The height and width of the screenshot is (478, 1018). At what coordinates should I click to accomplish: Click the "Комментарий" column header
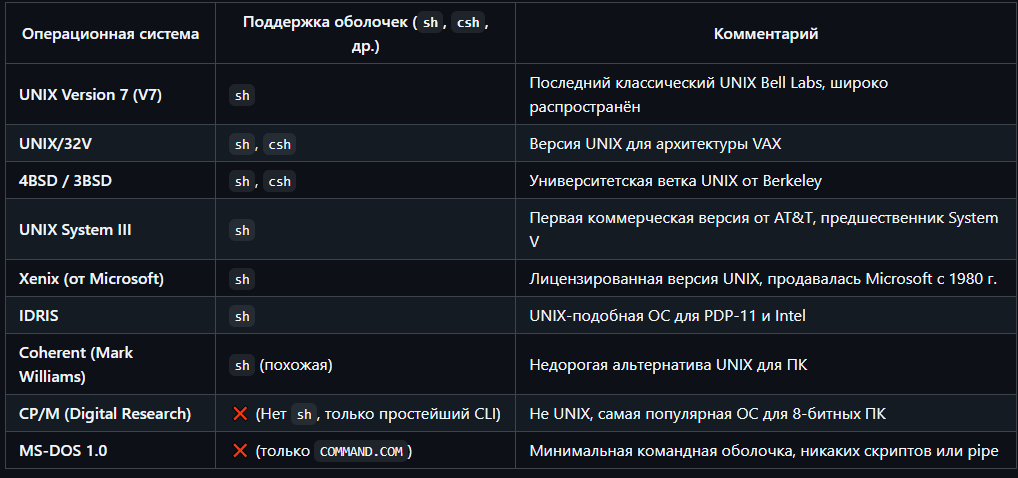pos(766,34)
